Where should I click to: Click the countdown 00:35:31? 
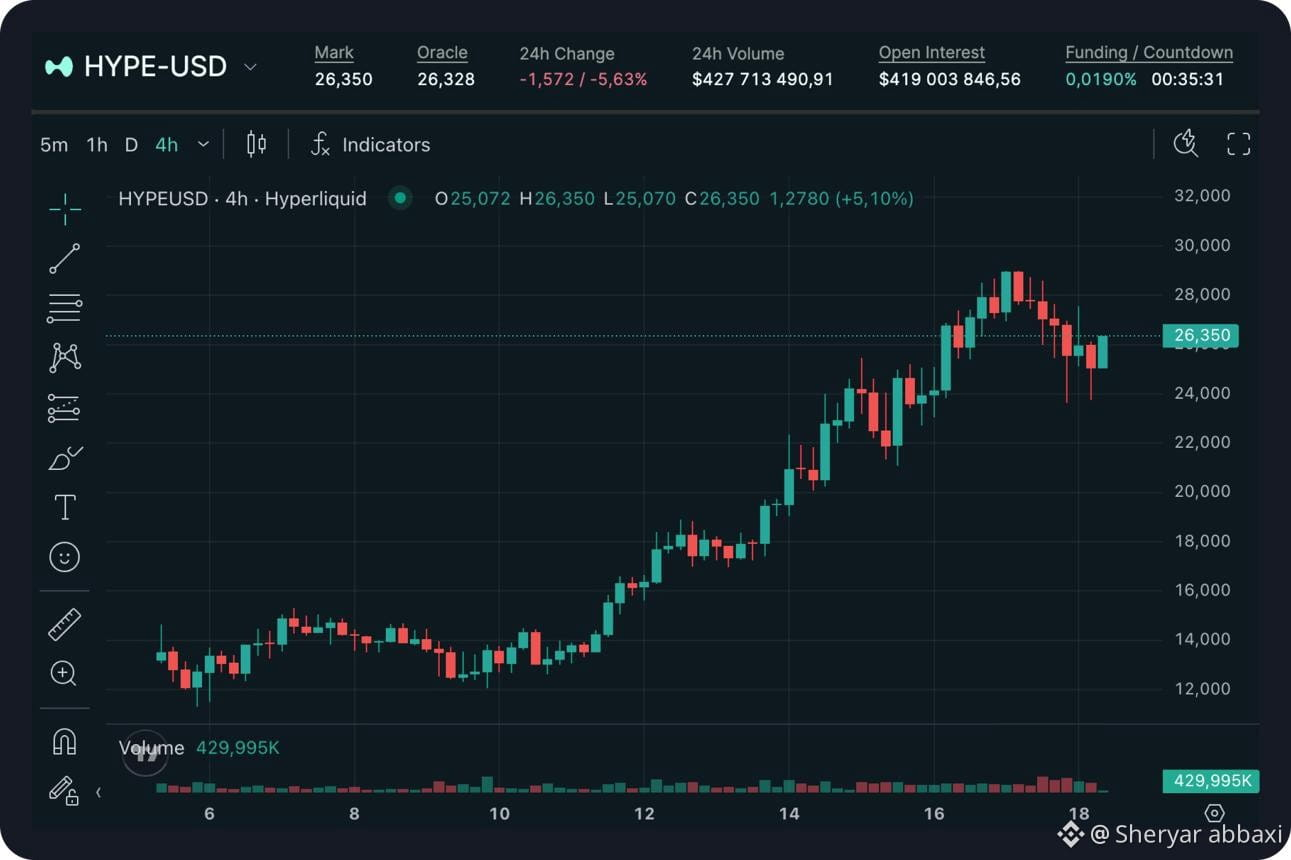tap(1187, 79)
